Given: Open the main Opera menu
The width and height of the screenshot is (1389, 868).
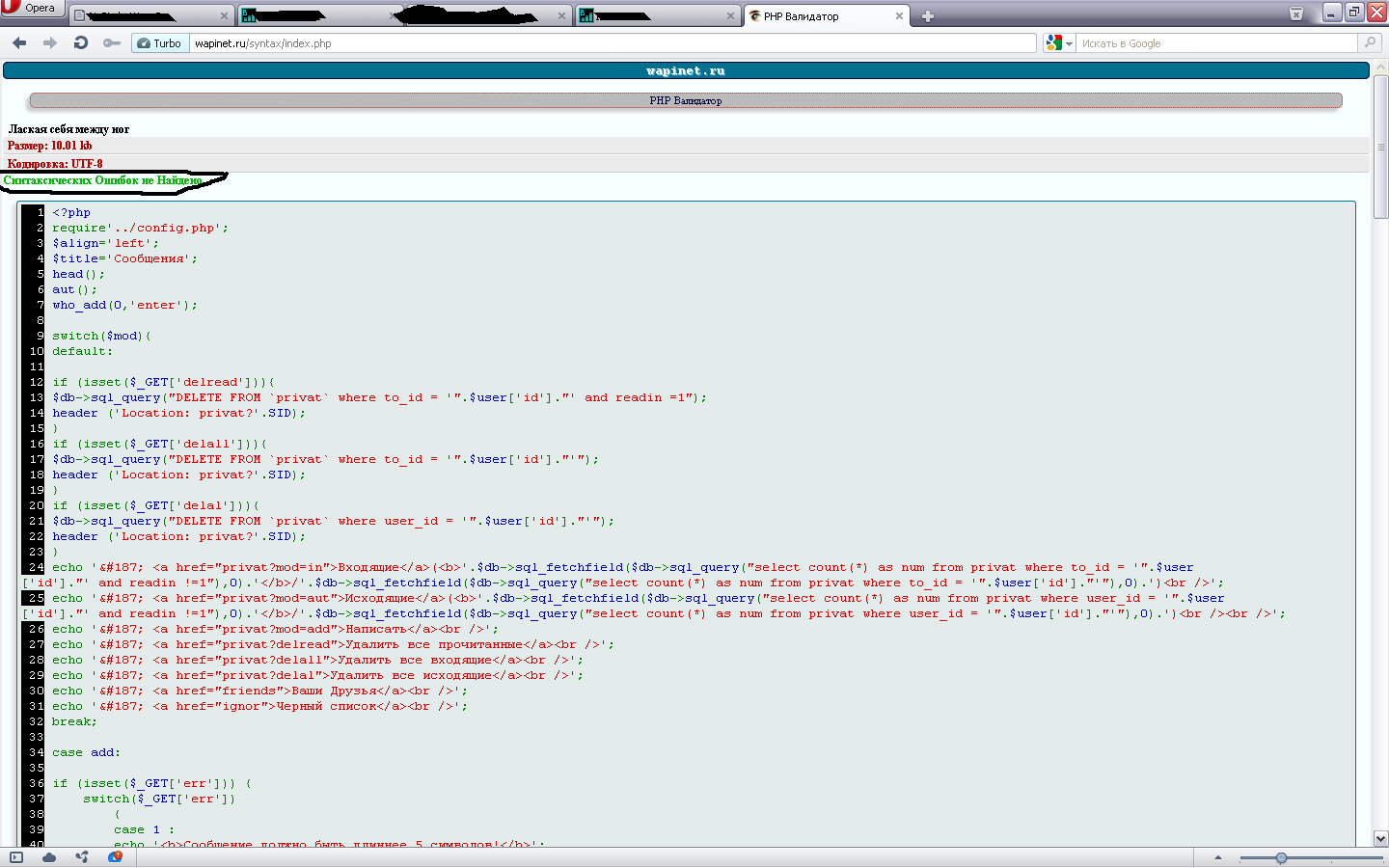Looking at the screenshot, I should pyautogui.click(x=32, y=9).
